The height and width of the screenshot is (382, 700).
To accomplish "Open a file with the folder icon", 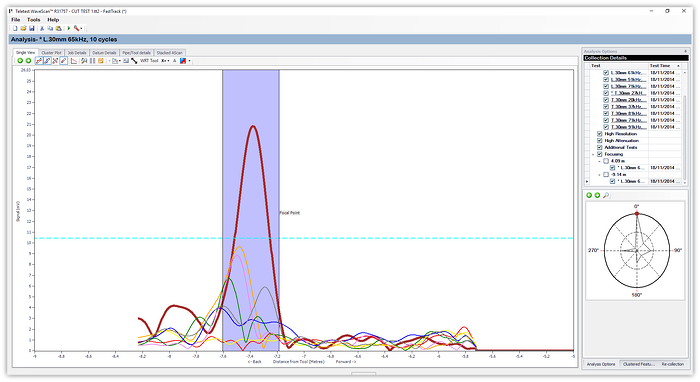I will point(23,28).
